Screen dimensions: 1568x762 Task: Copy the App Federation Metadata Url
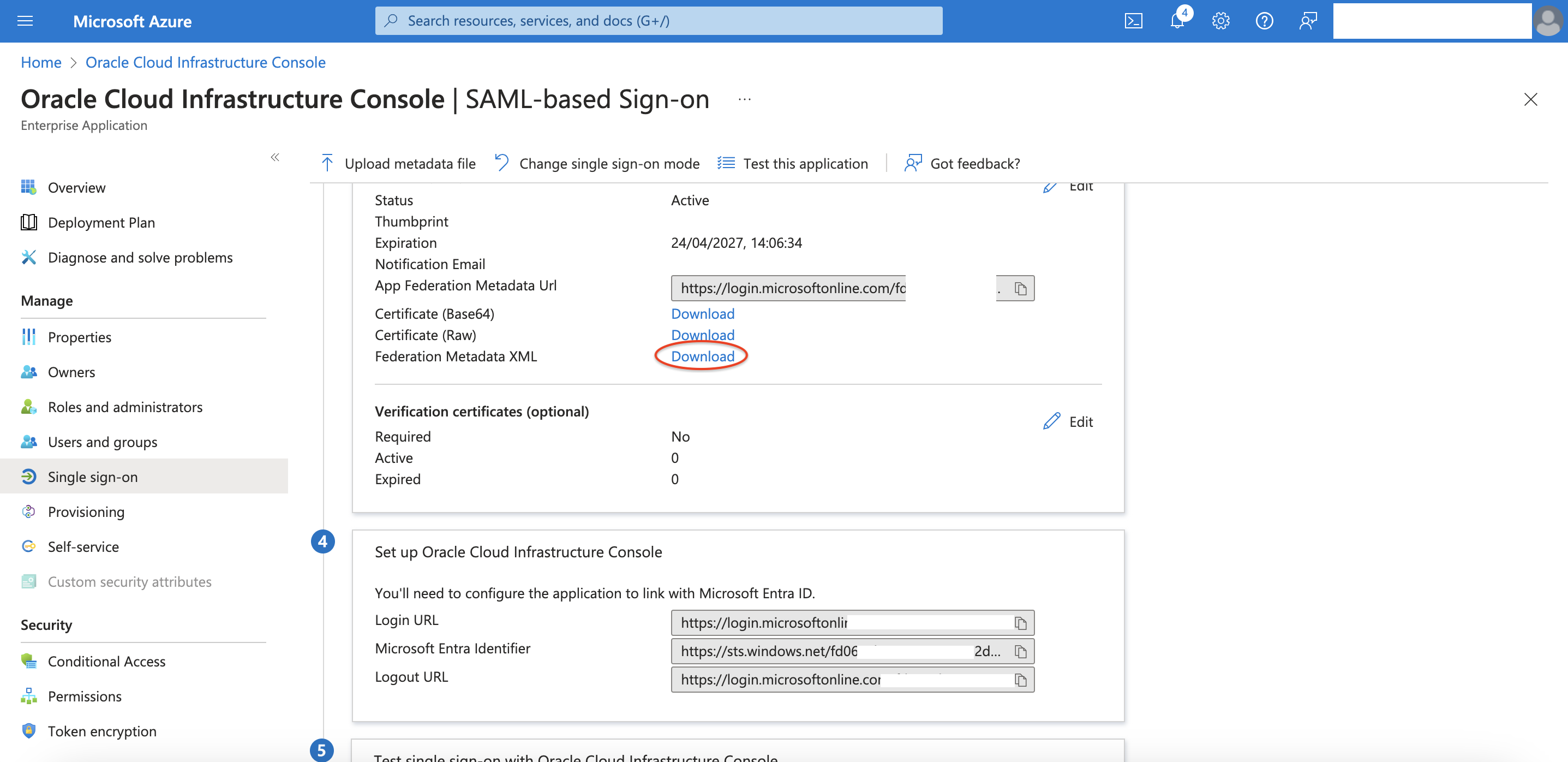coord(1021,289)
